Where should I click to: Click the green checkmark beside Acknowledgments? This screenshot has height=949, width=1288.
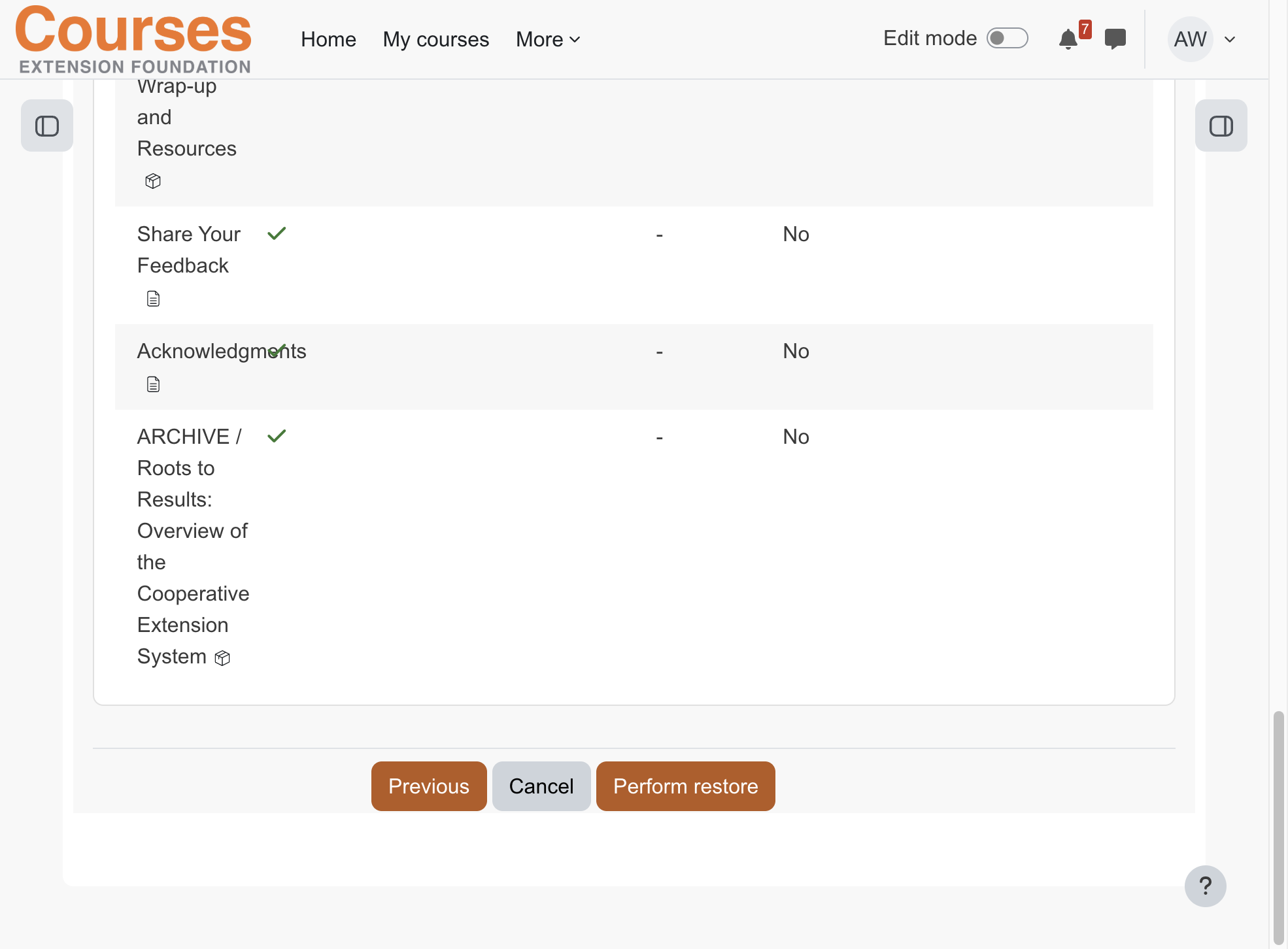[277, 351]
